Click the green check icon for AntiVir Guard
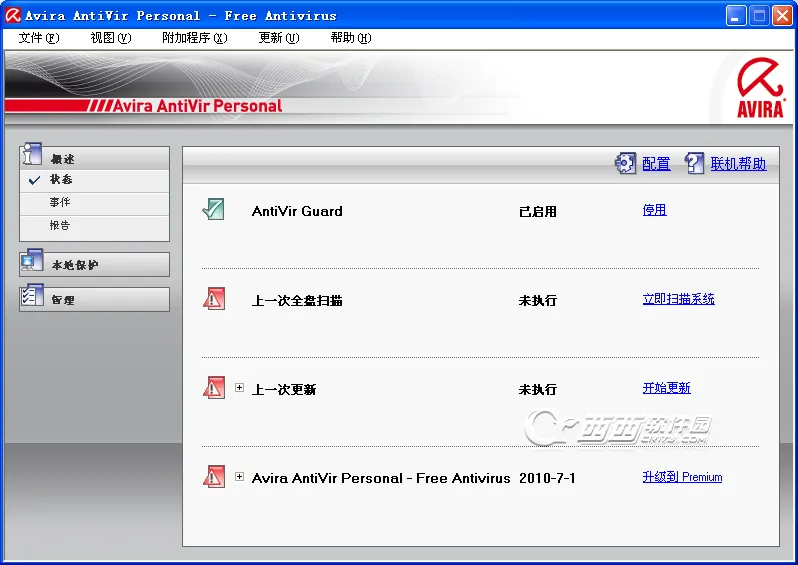 coord(213,210)
